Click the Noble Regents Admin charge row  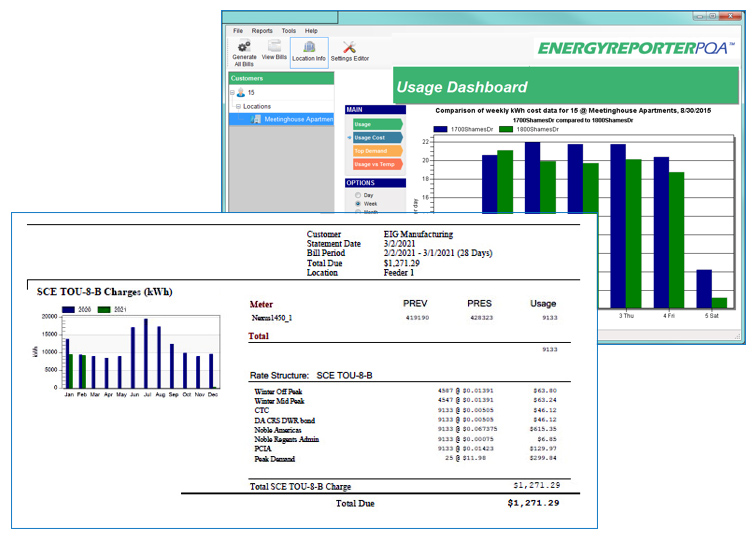tap(405, 439)
